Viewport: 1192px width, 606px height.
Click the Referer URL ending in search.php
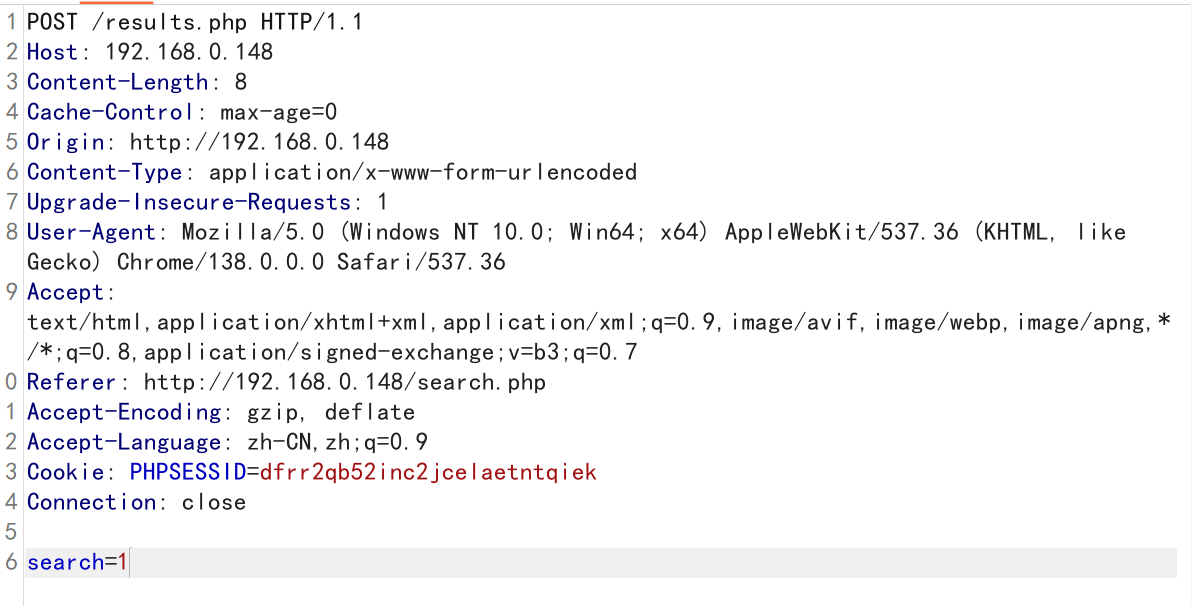tap(344, 382)
